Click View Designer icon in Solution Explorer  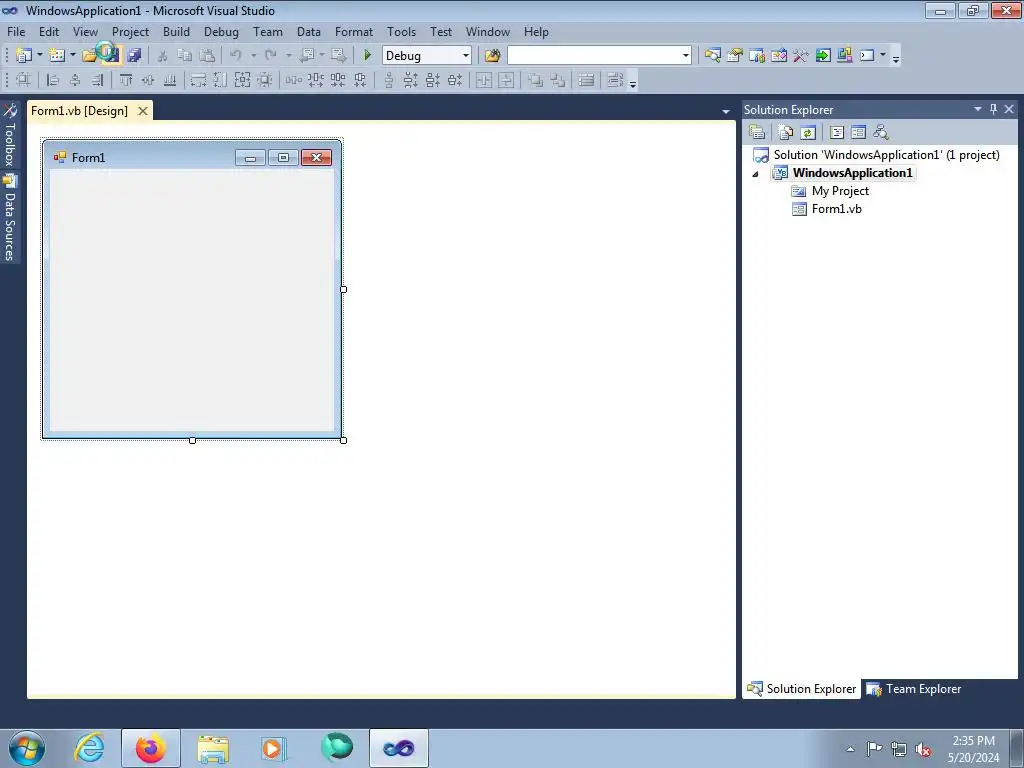859,132
